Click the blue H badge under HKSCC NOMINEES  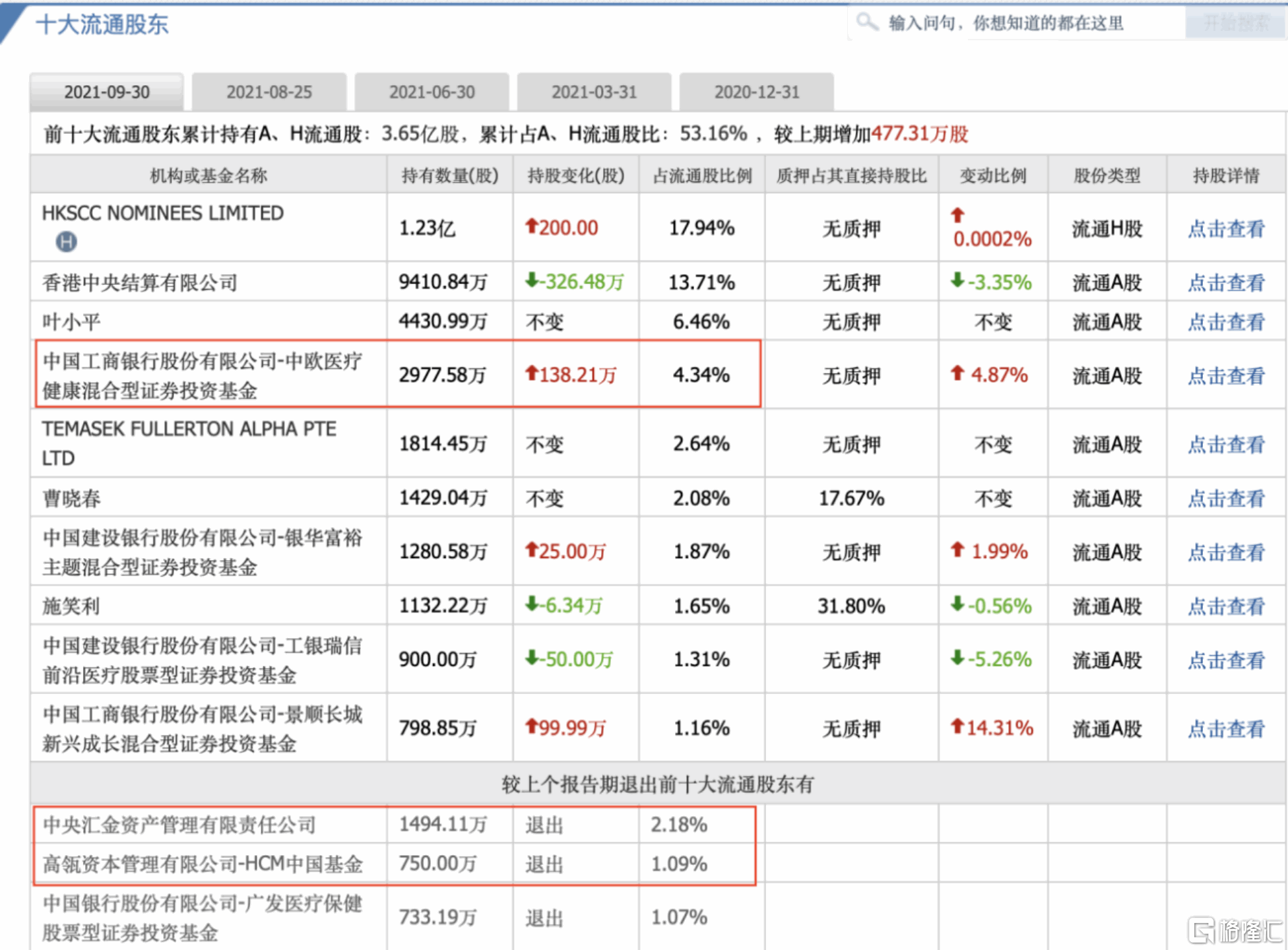66,242
